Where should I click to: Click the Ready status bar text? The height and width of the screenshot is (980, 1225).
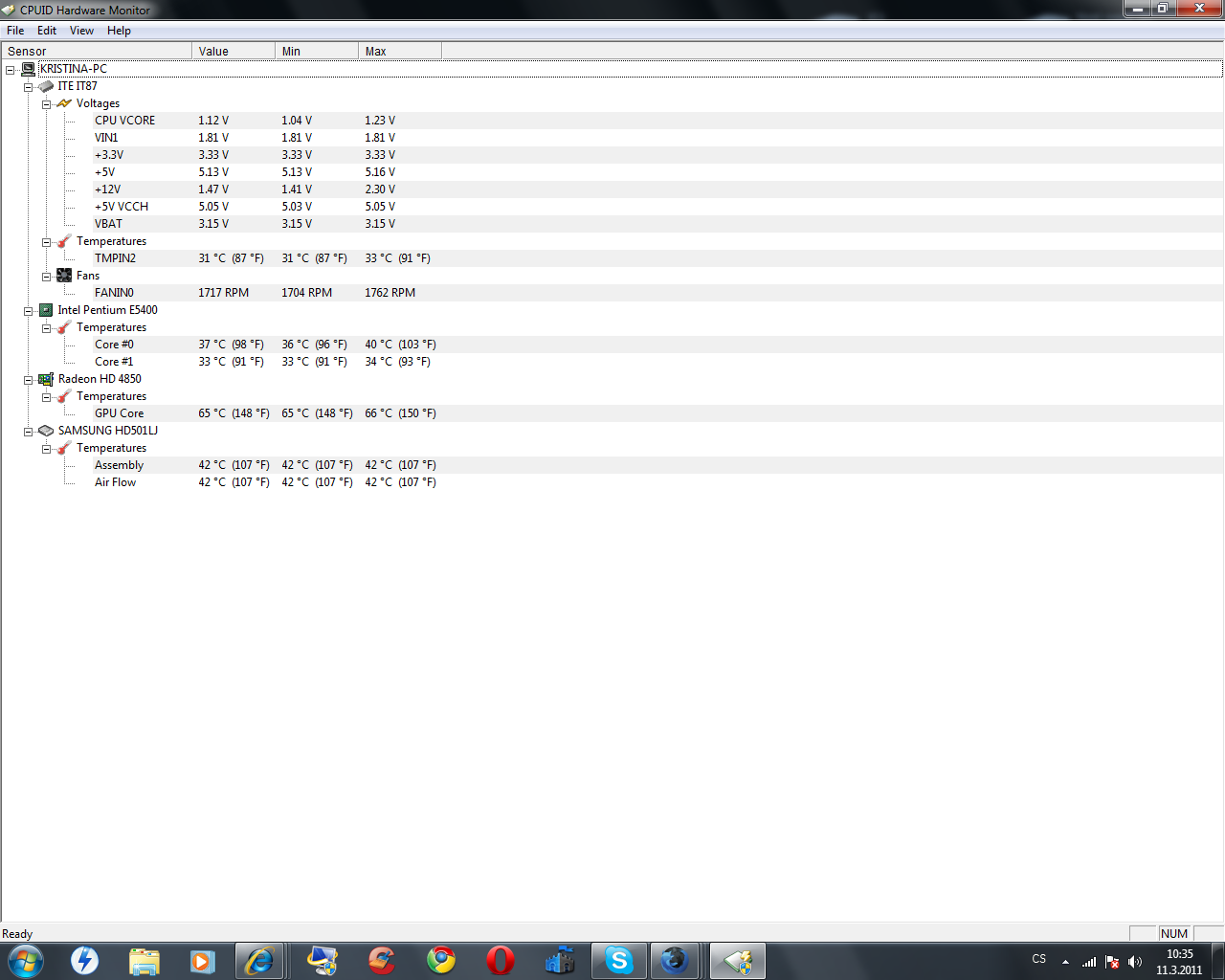tap(17, 934)
